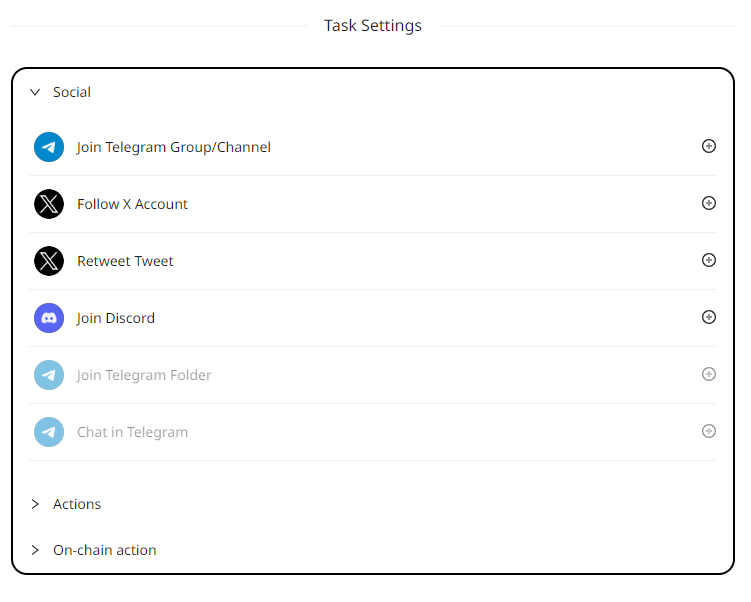Click the Telegram icon beside Join Telegram Group/Channel
The image size is (751, 602).
pyautogui.click(x=49, y=147)
